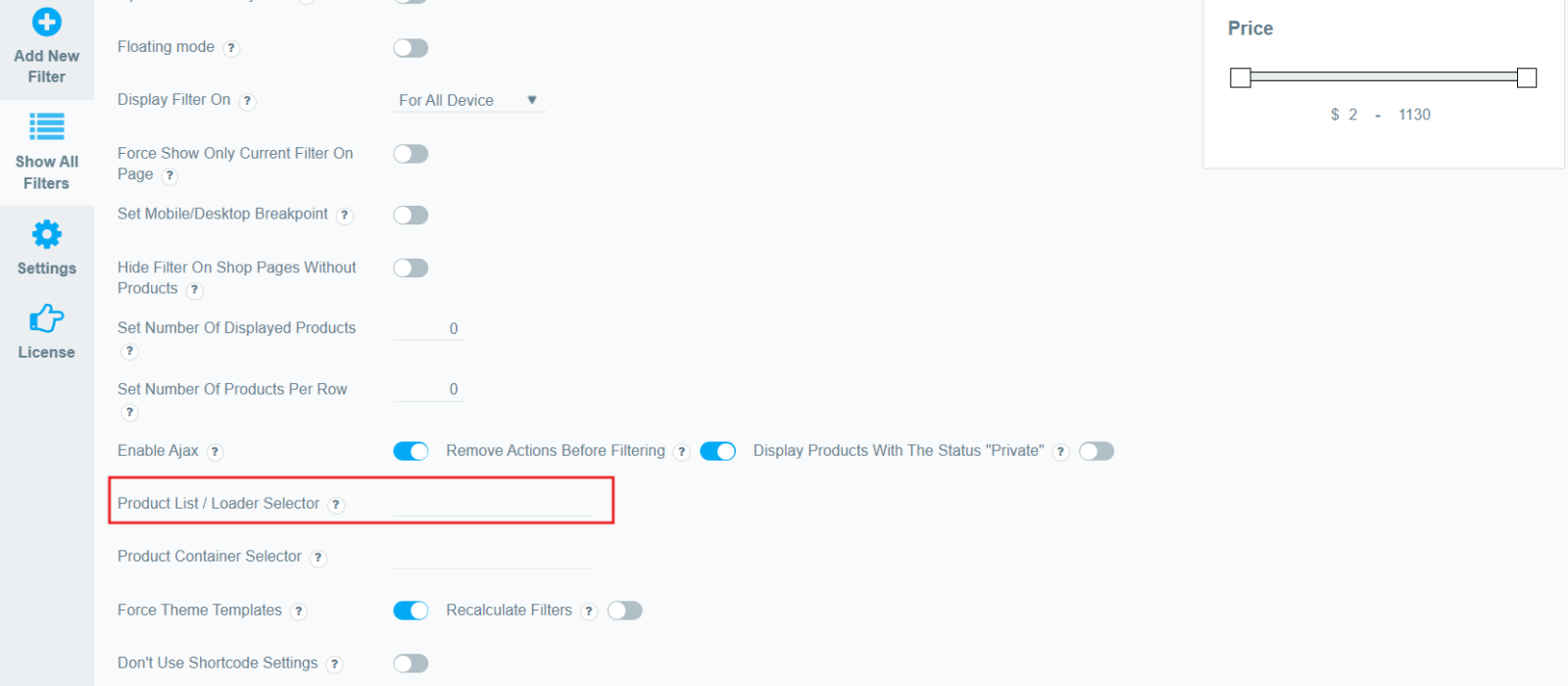Open the License thumbs-up icon

(46, 318)
